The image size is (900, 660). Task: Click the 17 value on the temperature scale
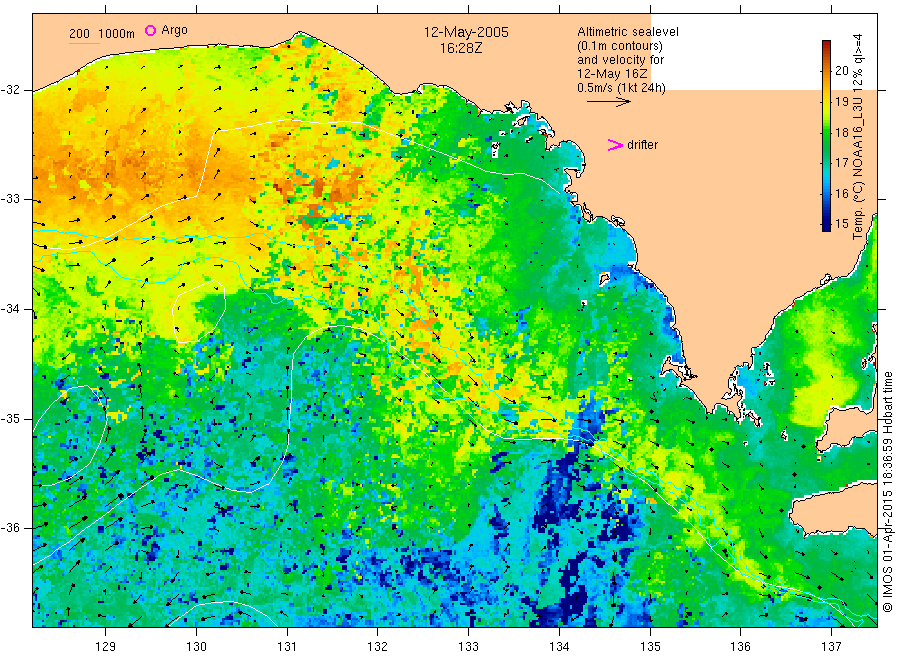tap(841, 163)
